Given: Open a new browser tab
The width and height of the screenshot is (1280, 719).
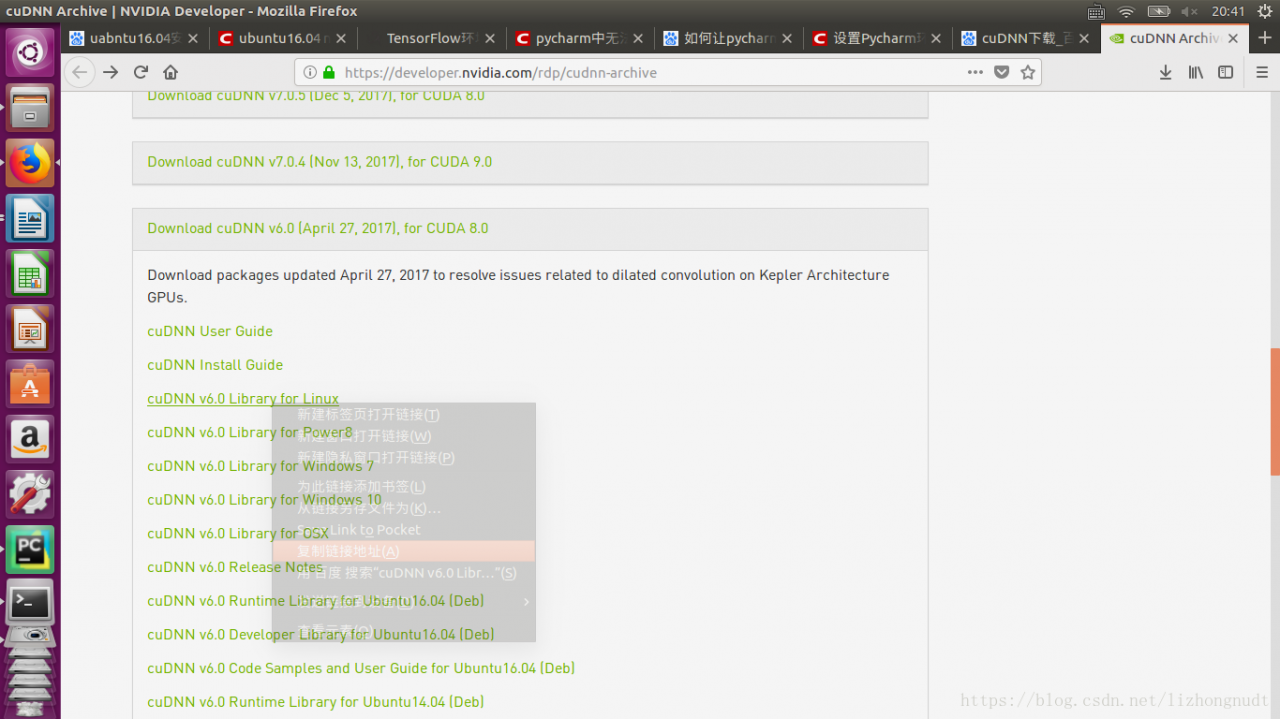Looking at the screenshot, I should click(1263, 38).
